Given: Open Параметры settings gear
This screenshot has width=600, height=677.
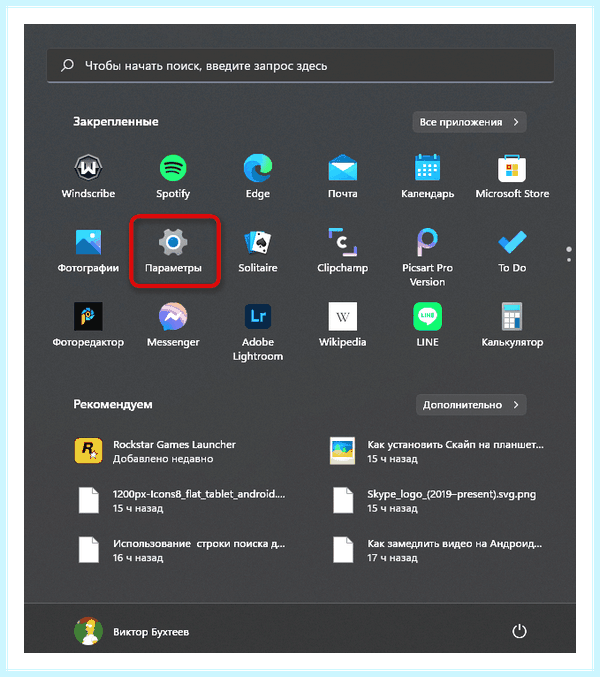Looking at the screenshot, I should [173, 250].
